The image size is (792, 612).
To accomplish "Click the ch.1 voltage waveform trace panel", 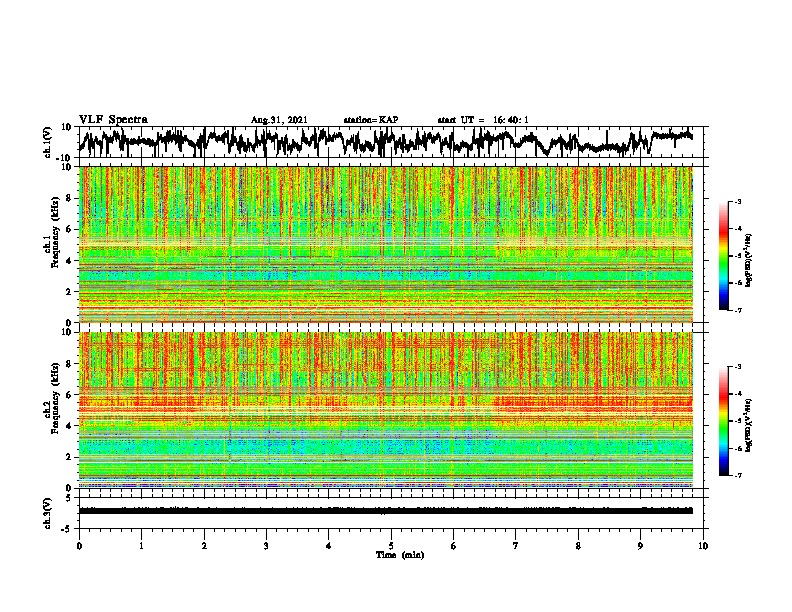I will coord(390,142).
